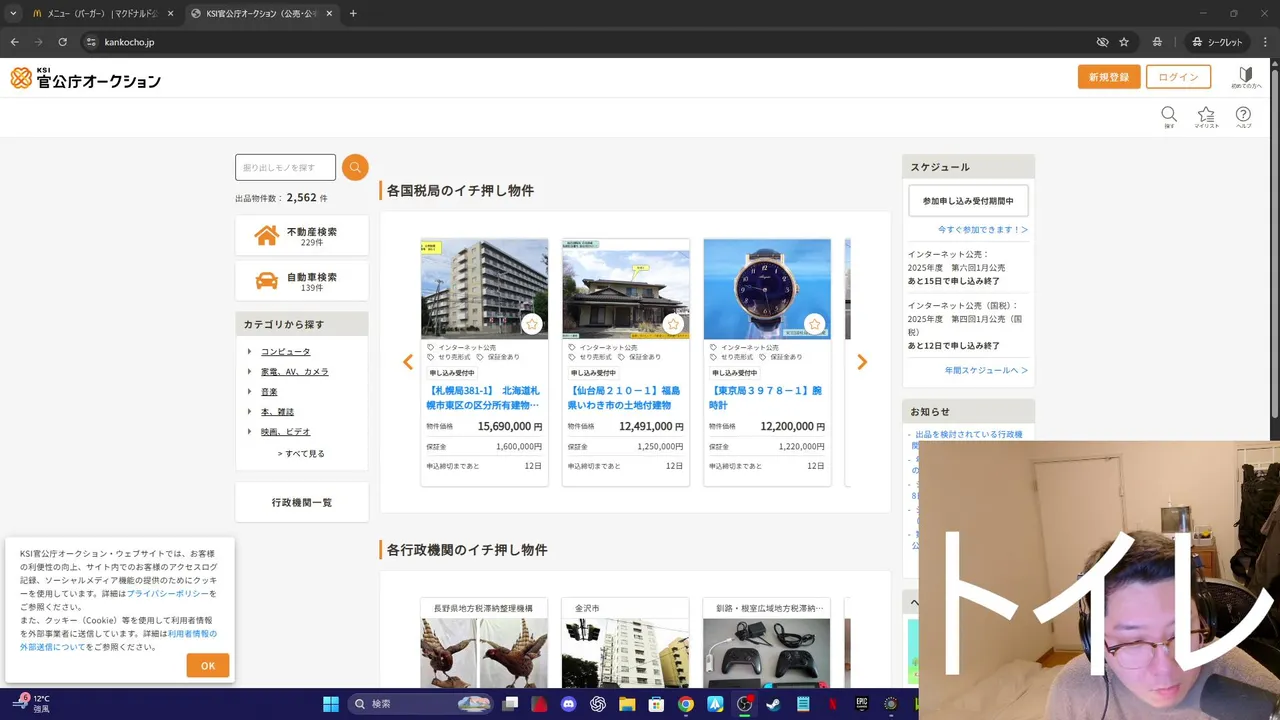
Task: Click the eye-slash tracking protection icon
Action: coord(1102,42)
